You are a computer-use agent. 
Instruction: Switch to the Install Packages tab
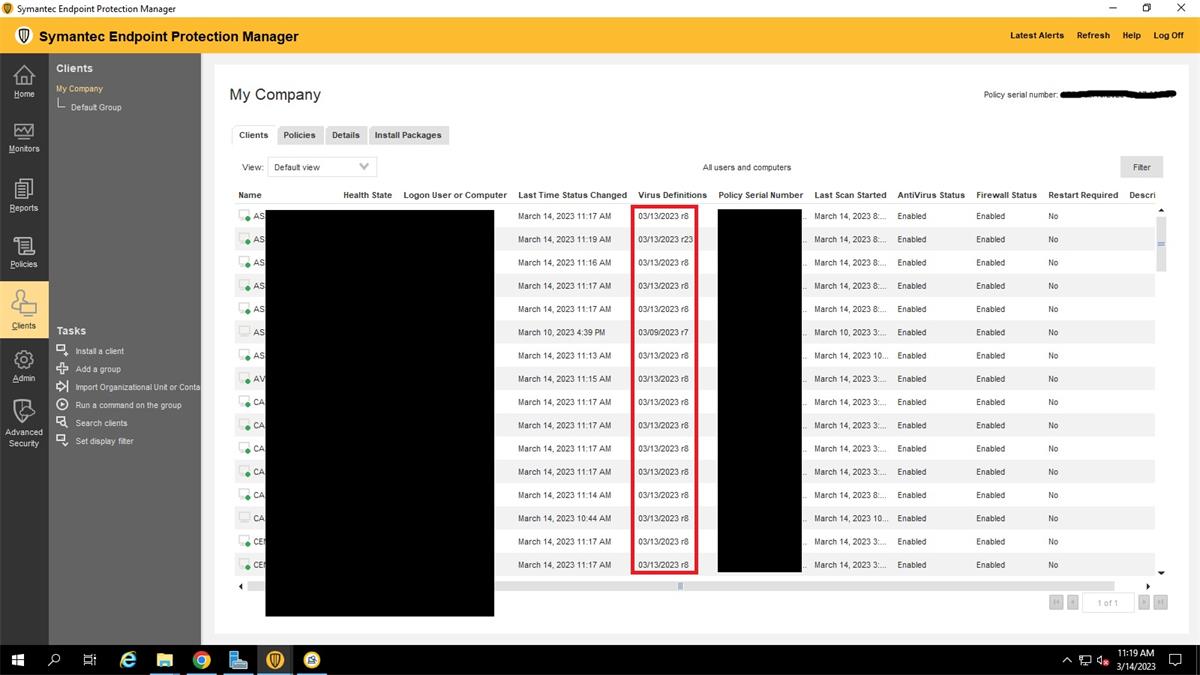point(408,134)
